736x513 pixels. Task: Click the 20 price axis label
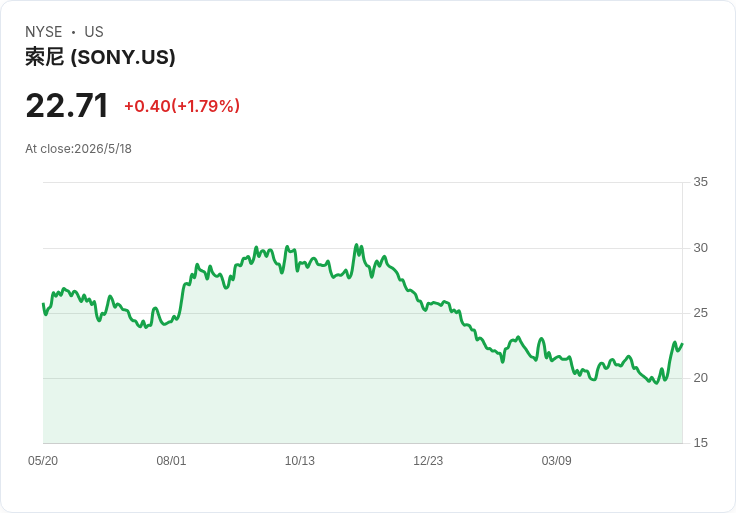pyautogui.click(x=700, y=378)
